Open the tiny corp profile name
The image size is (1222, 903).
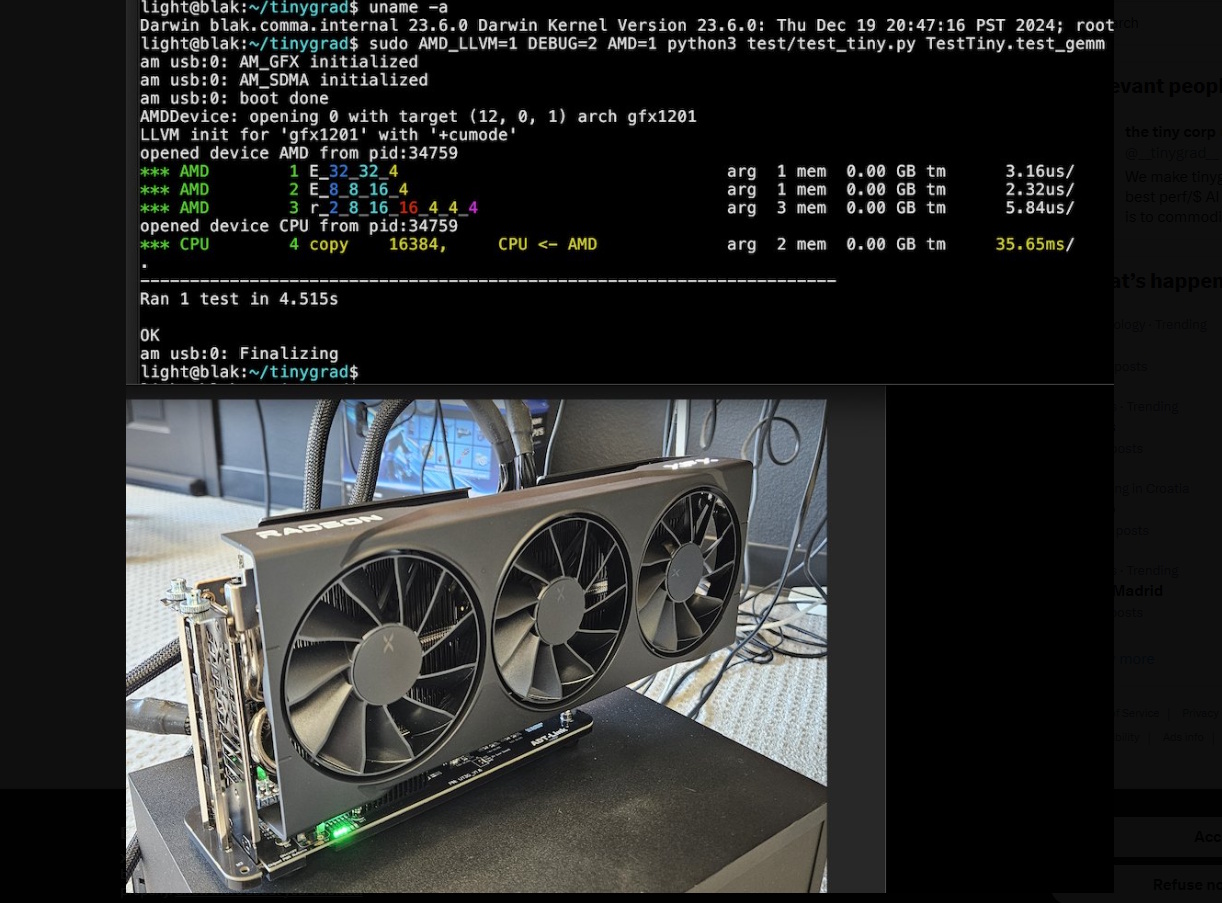[1170, 132]
